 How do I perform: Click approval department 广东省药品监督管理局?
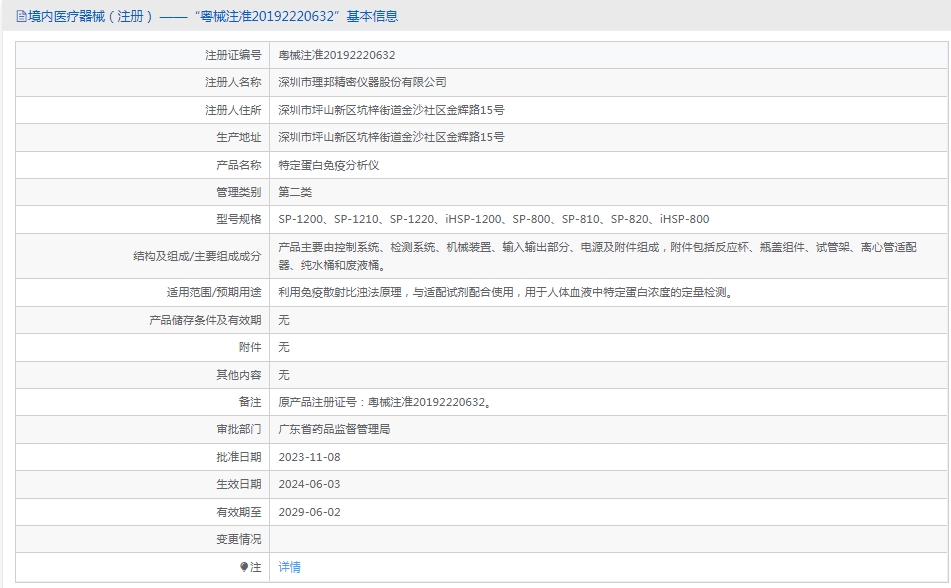point(334,429)
